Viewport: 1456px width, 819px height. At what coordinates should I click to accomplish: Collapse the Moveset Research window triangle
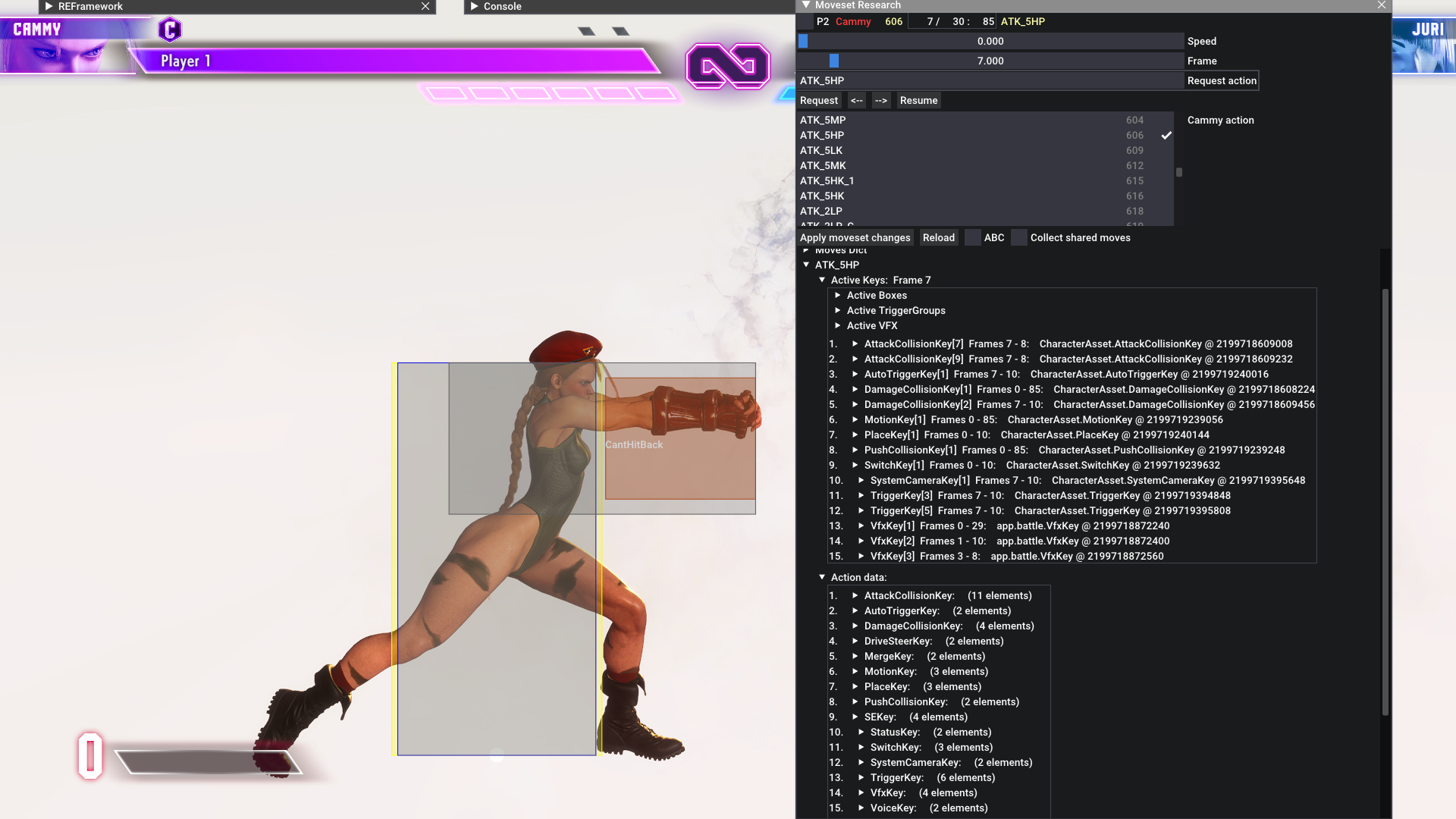pyautogui.click(x=806, y=5)
